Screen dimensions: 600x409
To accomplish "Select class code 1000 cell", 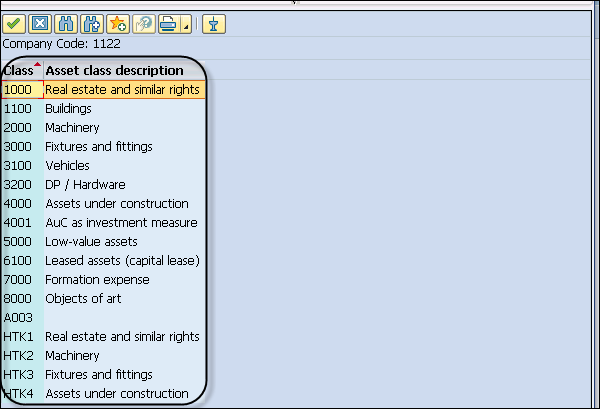I will pos(22,90).
